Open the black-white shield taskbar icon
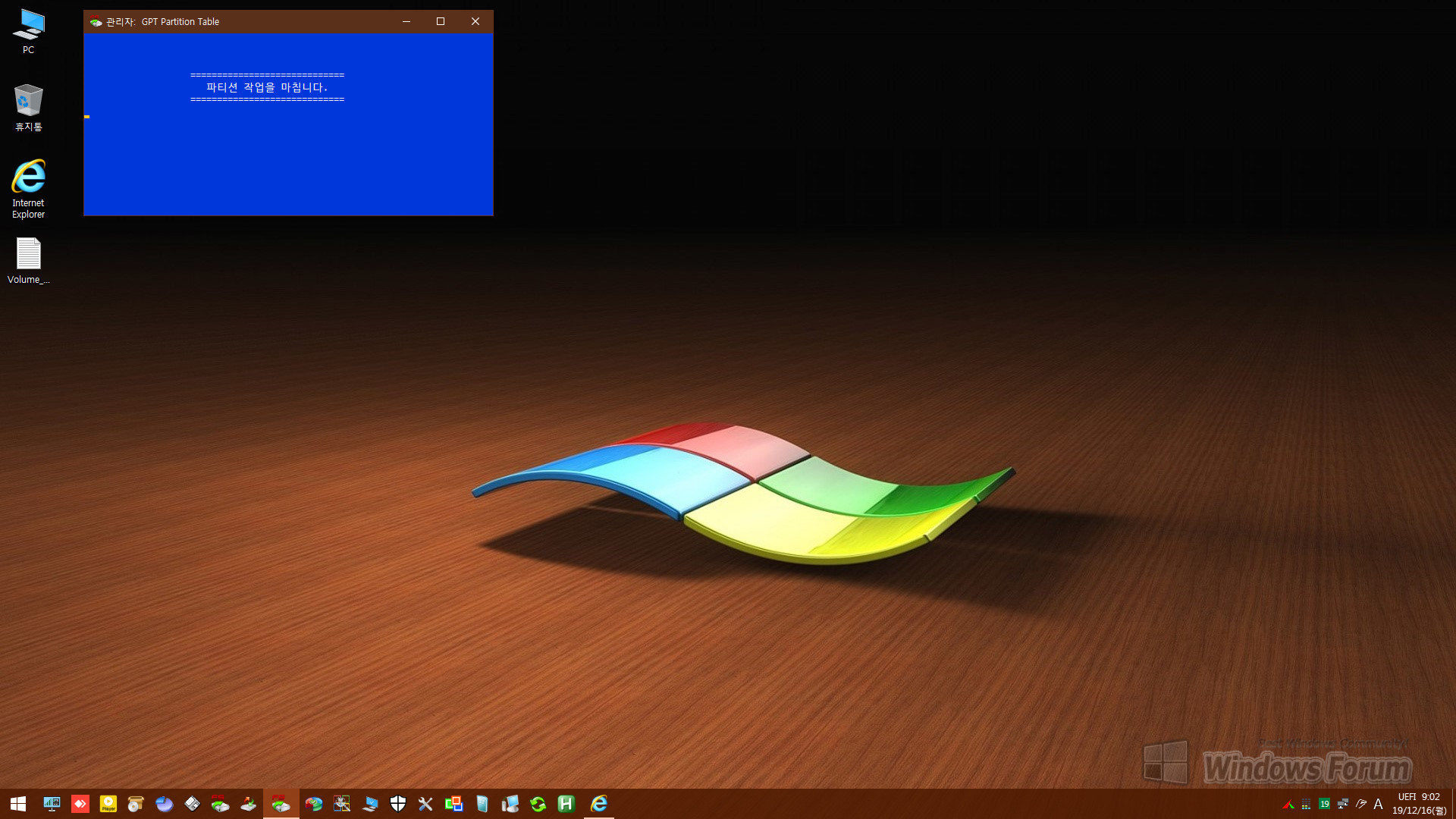Screen dimensions: 1456x819 coord(398,804)
